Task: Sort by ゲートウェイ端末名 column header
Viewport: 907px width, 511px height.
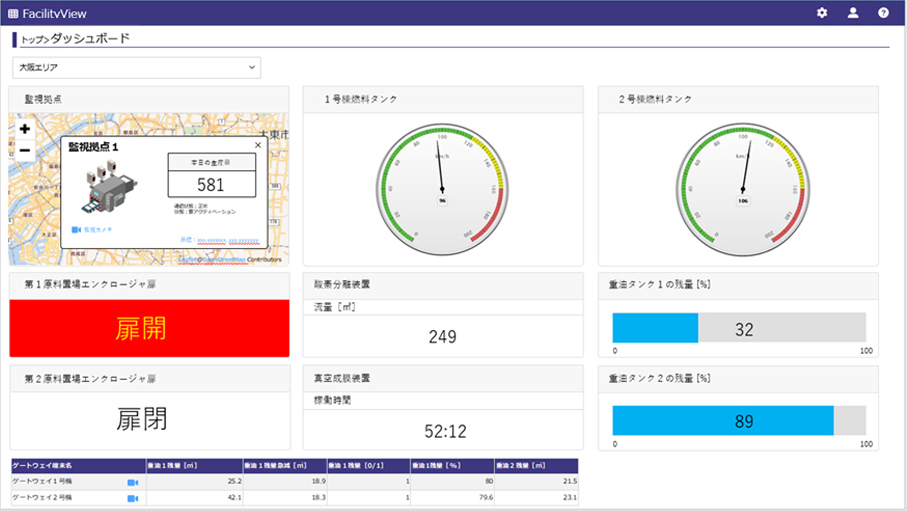Action: point(78,466)
